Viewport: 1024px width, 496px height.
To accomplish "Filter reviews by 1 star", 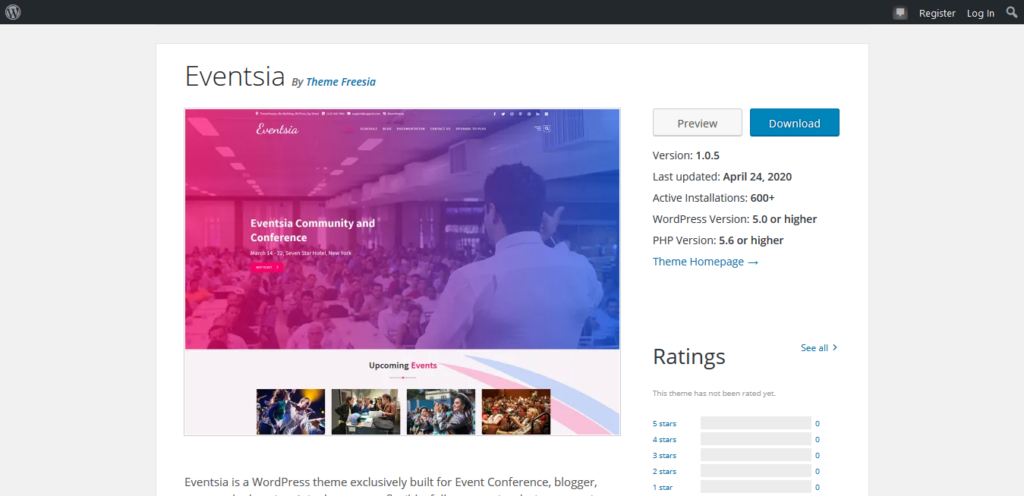I will coord(662,487).
